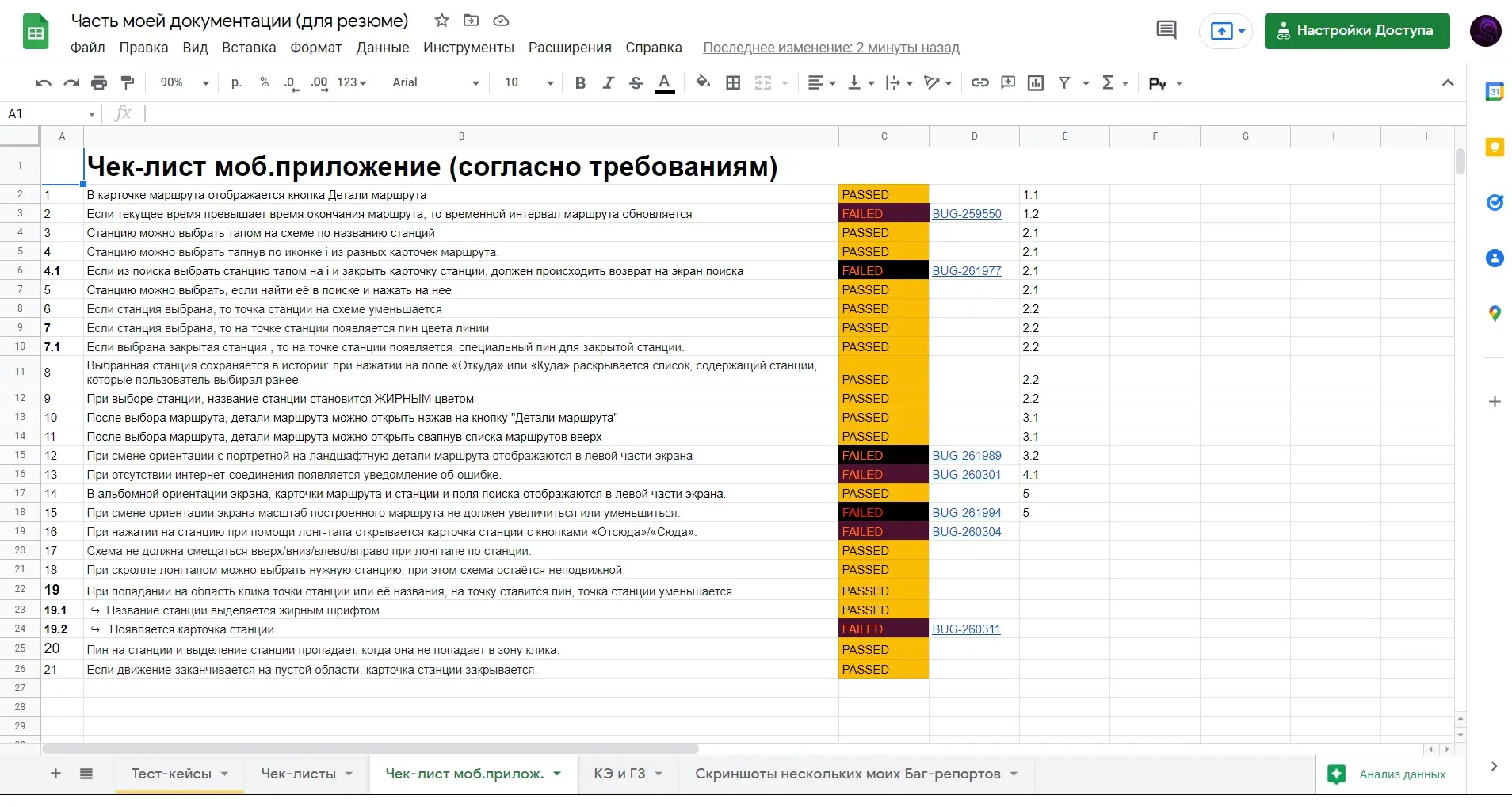Open text rotation dropdown

click(x=938, y=83)
